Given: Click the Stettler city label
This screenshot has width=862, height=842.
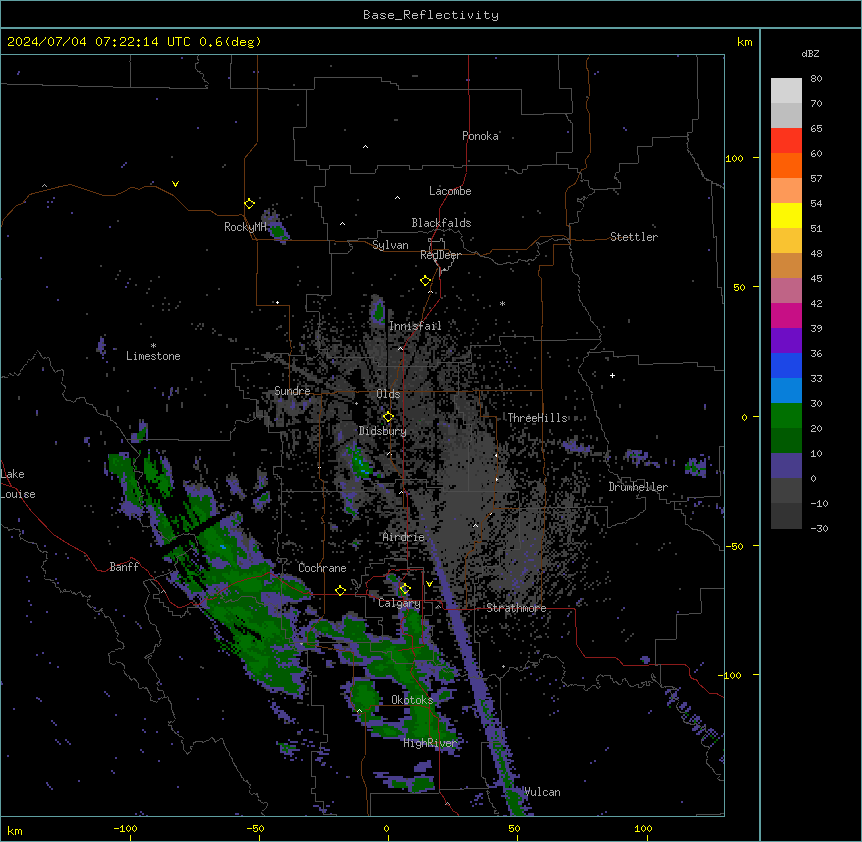Looking at the screenshot, I should tap(634, 237).
